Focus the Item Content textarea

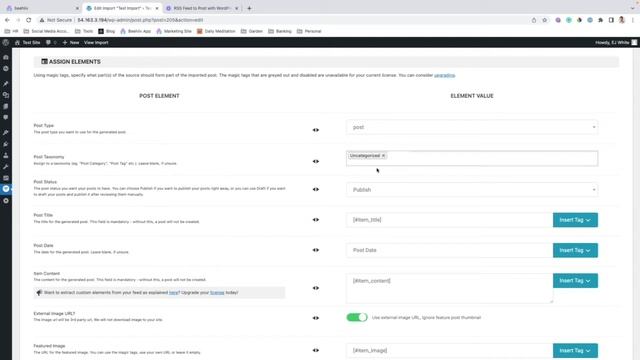[449, 288]
